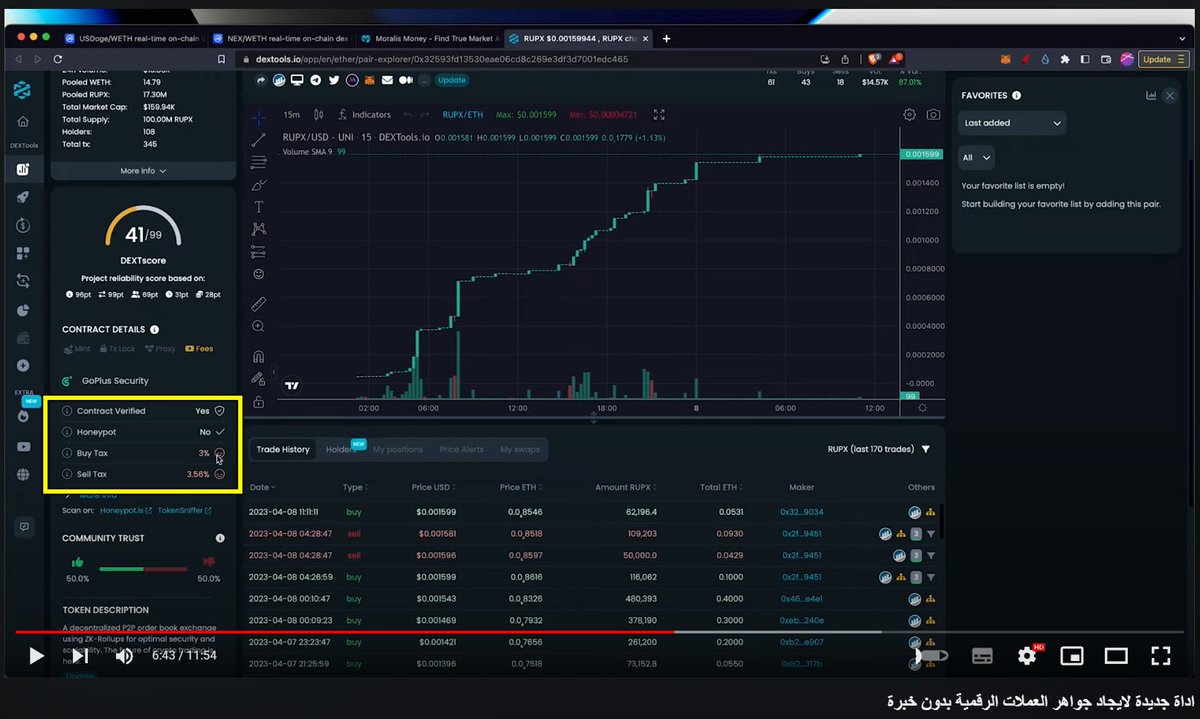1200x719 pixels.
Task: Switch to the My positions tab
Action: (398, 449)
